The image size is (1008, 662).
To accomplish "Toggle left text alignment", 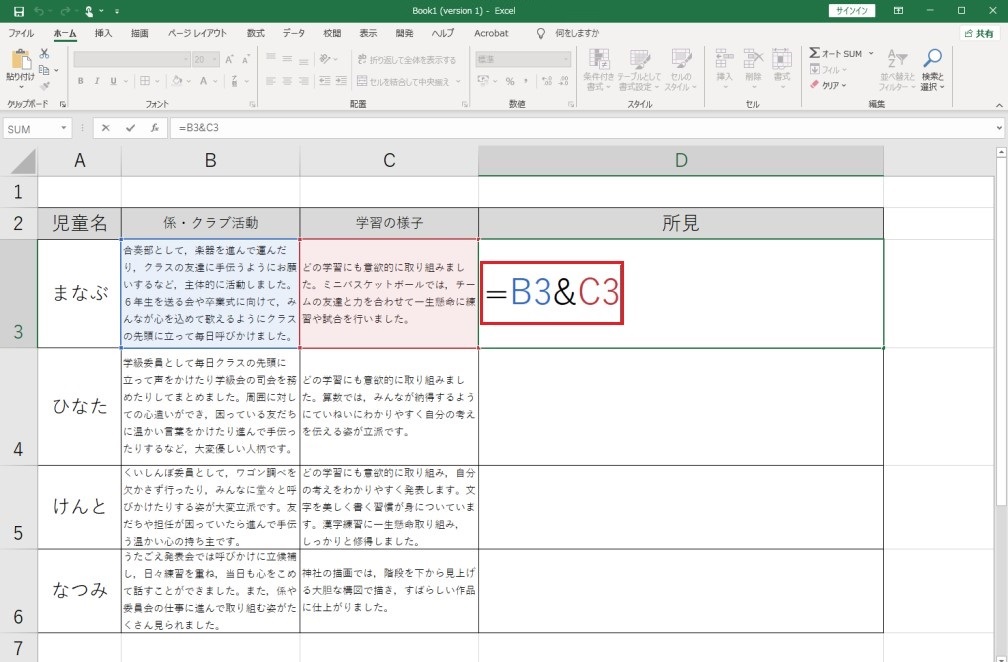I will [x=271, y=81].
